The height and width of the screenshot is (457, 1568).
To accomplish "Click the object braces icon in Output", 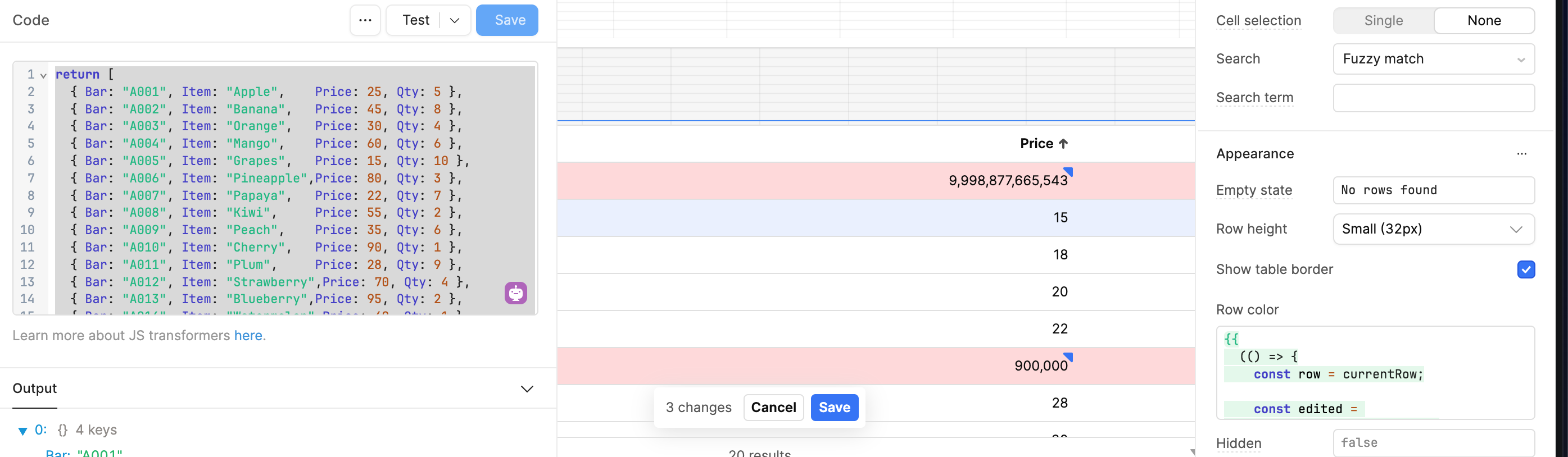I will click(62, 430).
